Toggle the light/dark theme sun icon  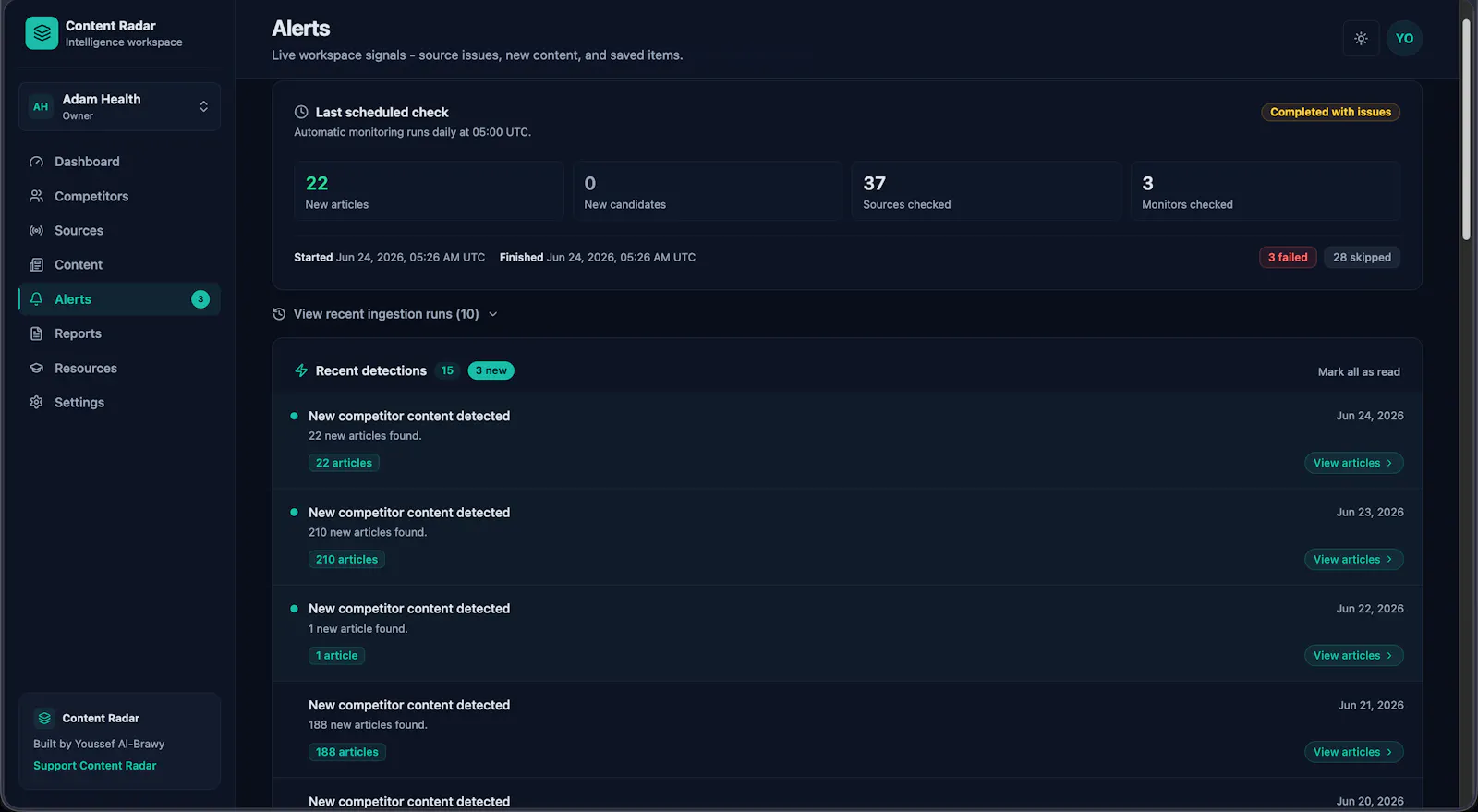click(1361, 39)
